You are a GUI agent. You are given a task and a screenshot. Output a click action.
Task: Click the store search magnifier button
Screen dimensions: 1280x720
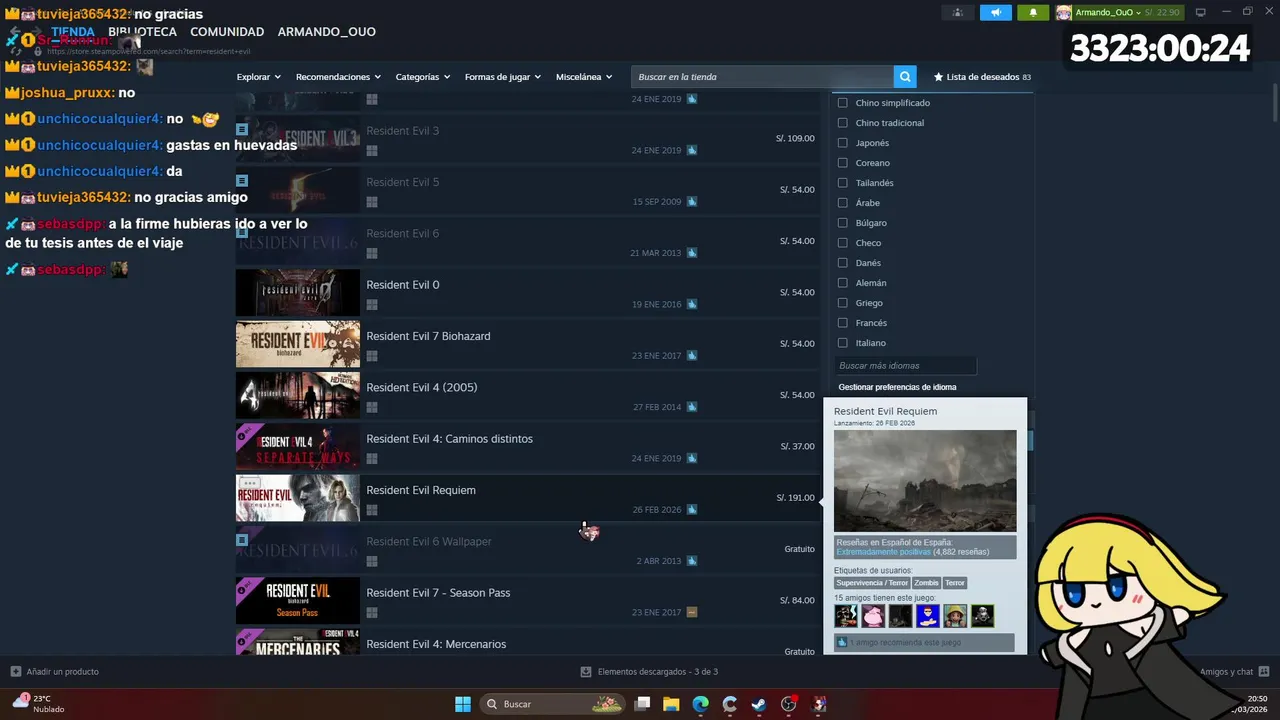[x=905, y=77]
